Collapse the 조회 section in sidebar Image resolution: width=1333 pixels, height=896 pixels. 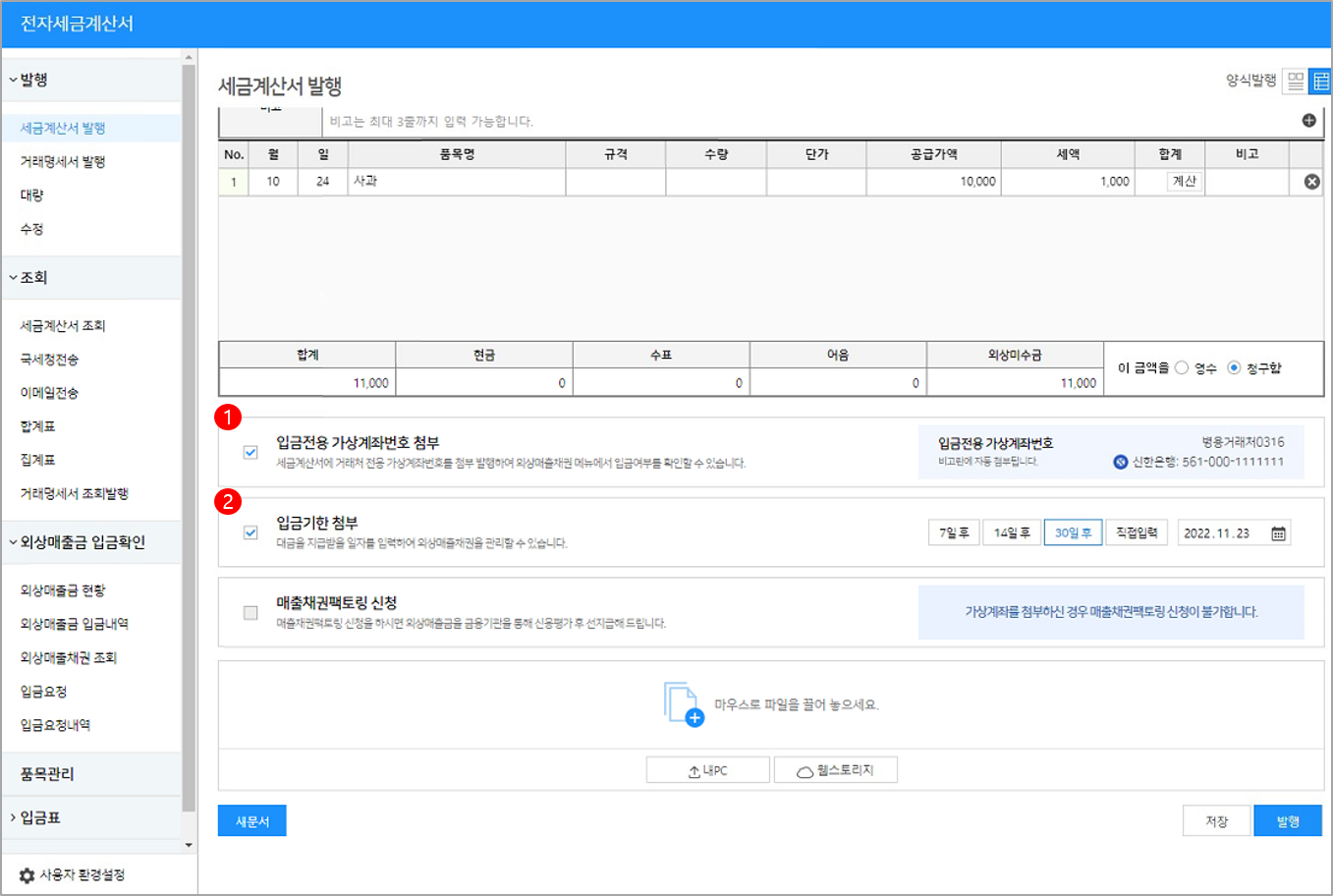pyautogui.click(x=35, y=276)
